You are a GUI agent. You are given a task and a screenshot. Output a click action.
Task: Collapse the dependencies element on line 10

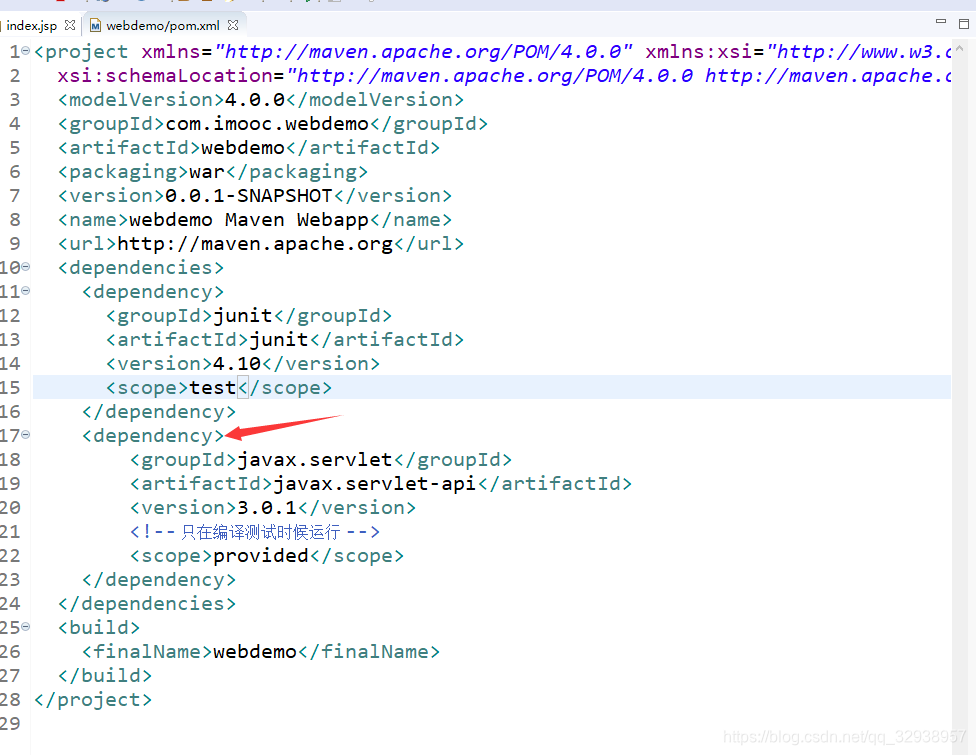point(26,267)
